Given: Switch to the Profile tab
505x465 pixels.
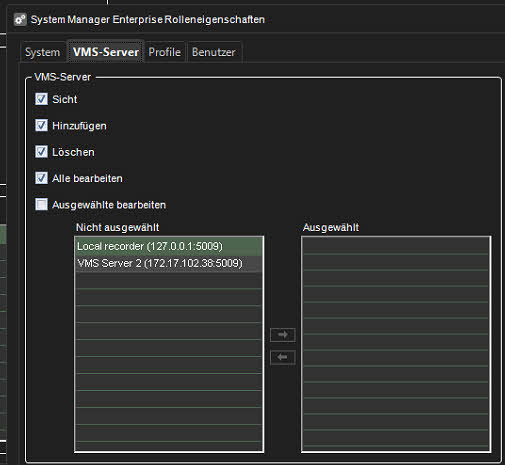Looking at the screenshot, I should click(165, 52).
